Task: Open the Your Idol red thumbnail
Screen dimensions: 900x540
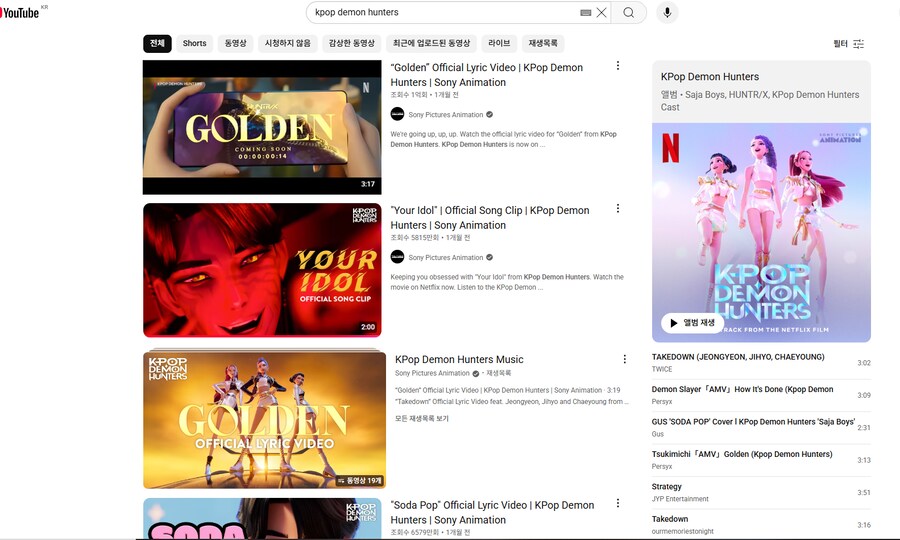Action: pos(262,270)
